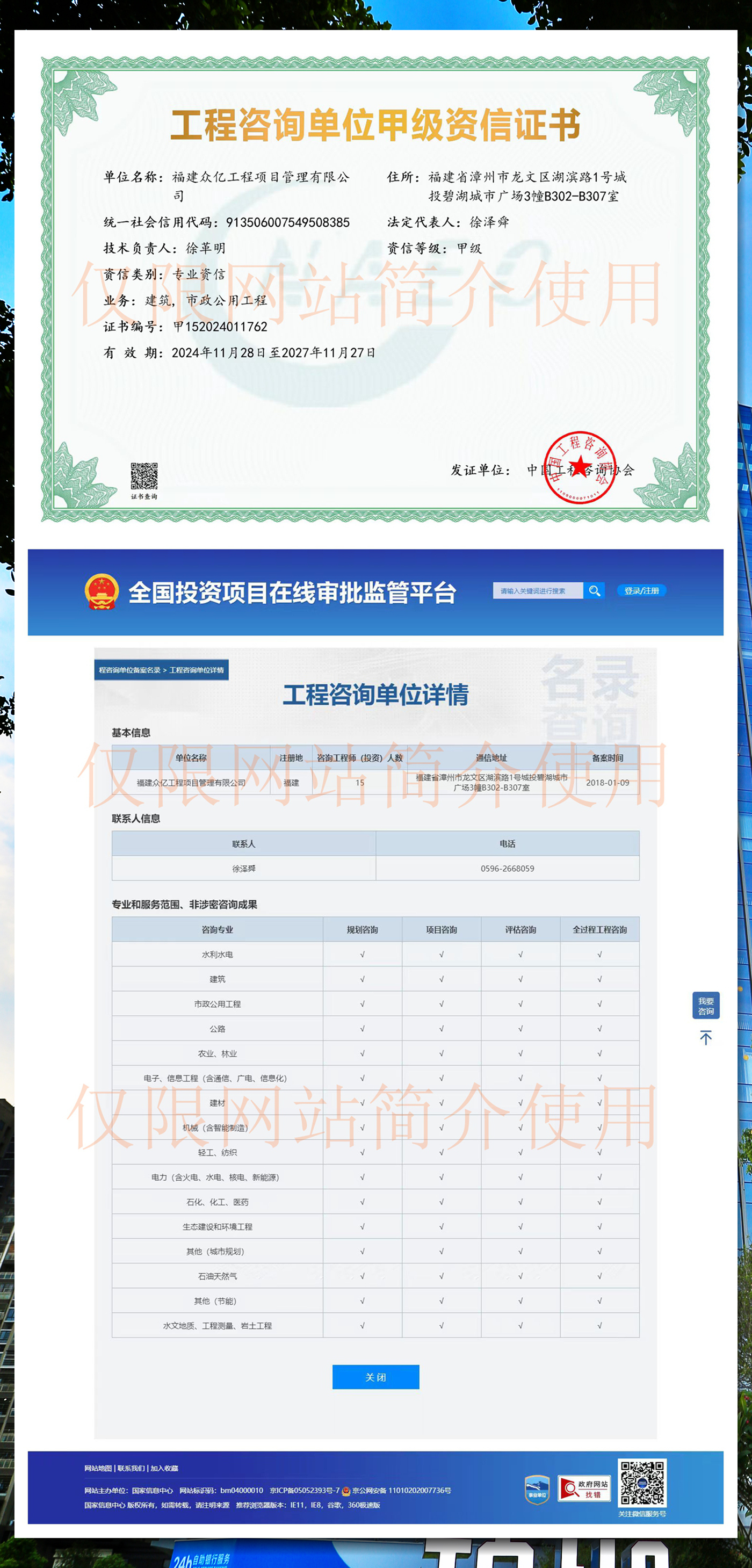Select the 备案时间 value 2018-01-09
752x1568 pixels.
pyautogui.click(x=608, y=783)
